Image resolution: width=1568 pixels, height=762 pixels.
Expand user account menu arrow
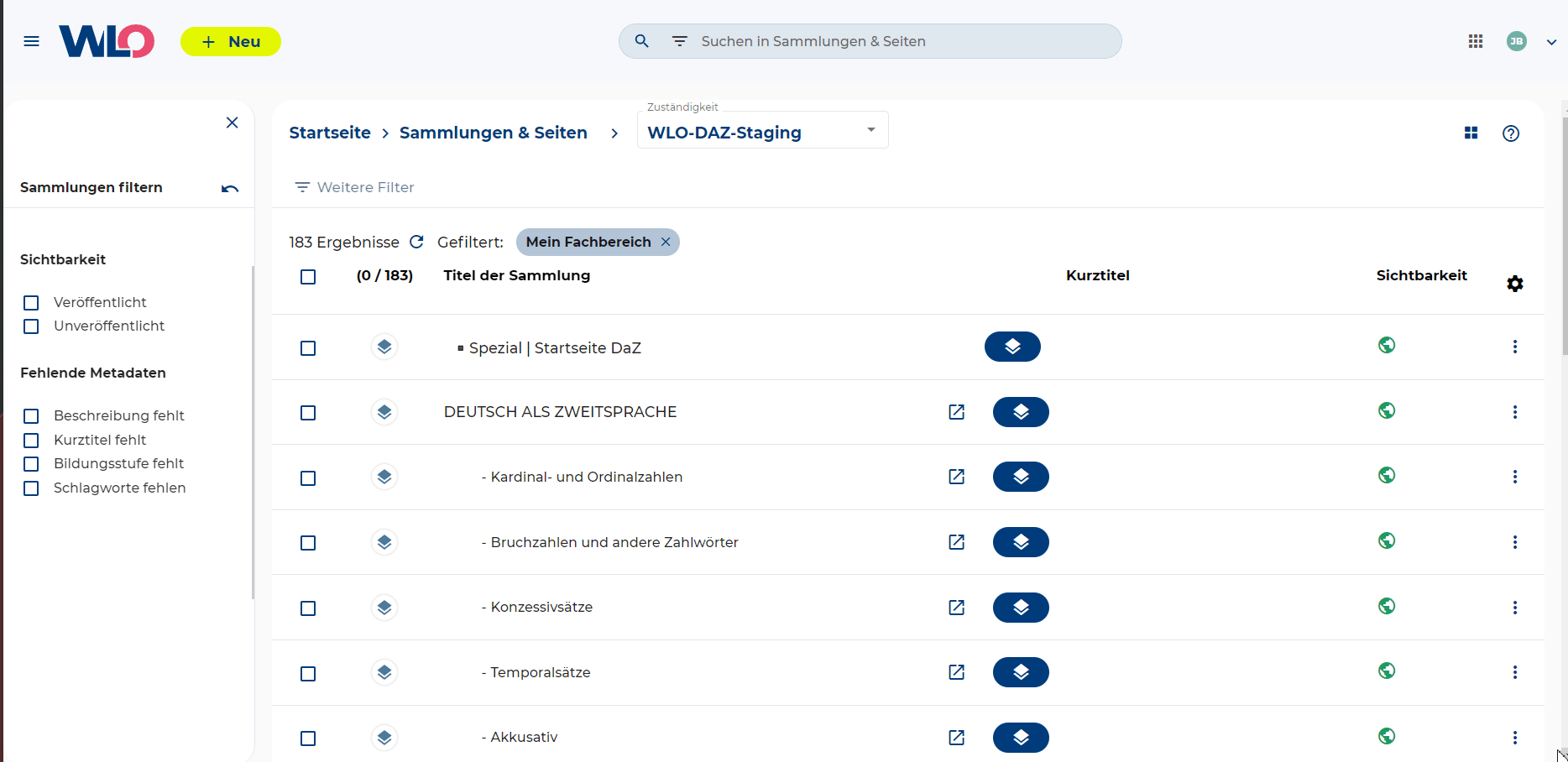[1551, 42]
